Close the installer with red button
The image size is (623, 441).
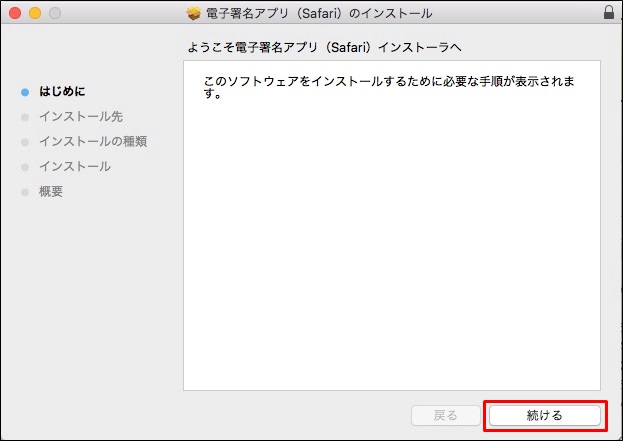point(15,13)
